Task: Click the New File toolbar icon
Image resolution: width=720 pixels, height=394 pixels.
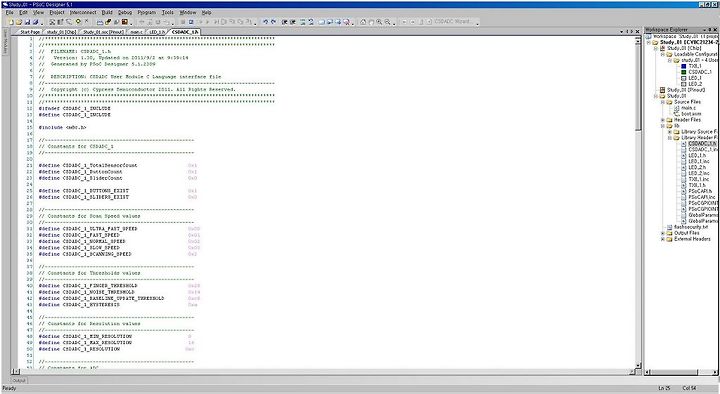Action: (11, 22)
